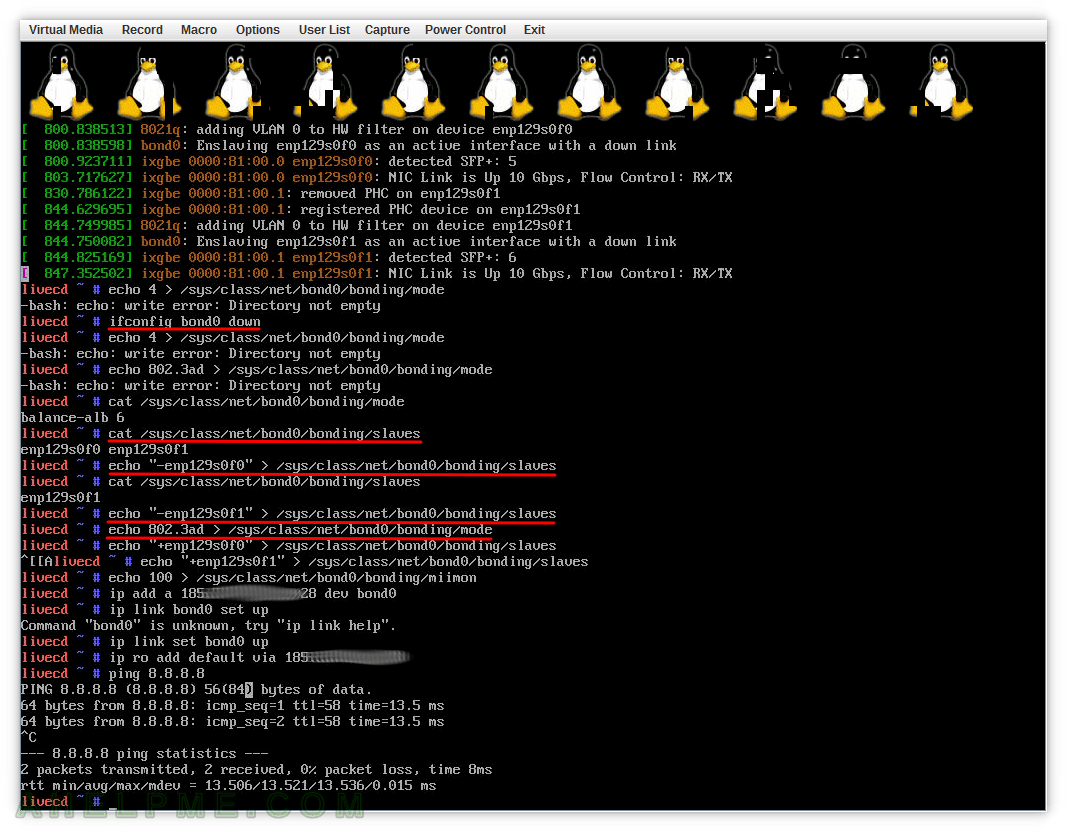Click 'Enslaving enp129s0f1' bond0 log line
Viewport: 1067px width, 832px height.
(x=349, y=242)
